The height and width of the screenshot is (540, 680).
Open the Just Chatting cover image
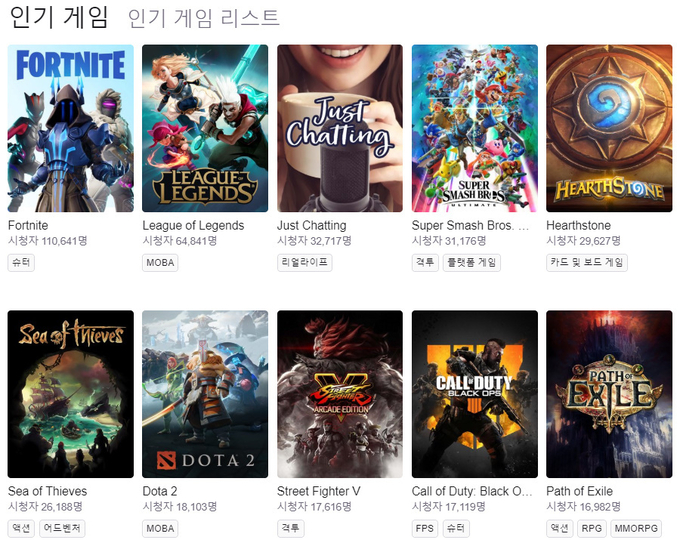point(340,128)
